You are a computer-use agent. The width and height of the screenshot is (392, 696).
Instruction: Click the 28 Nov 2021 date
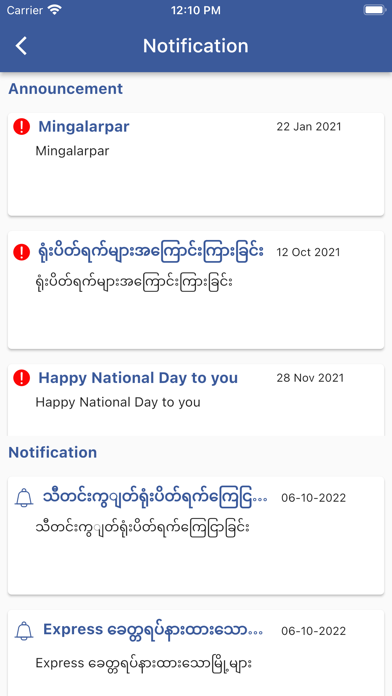(310, 378)
